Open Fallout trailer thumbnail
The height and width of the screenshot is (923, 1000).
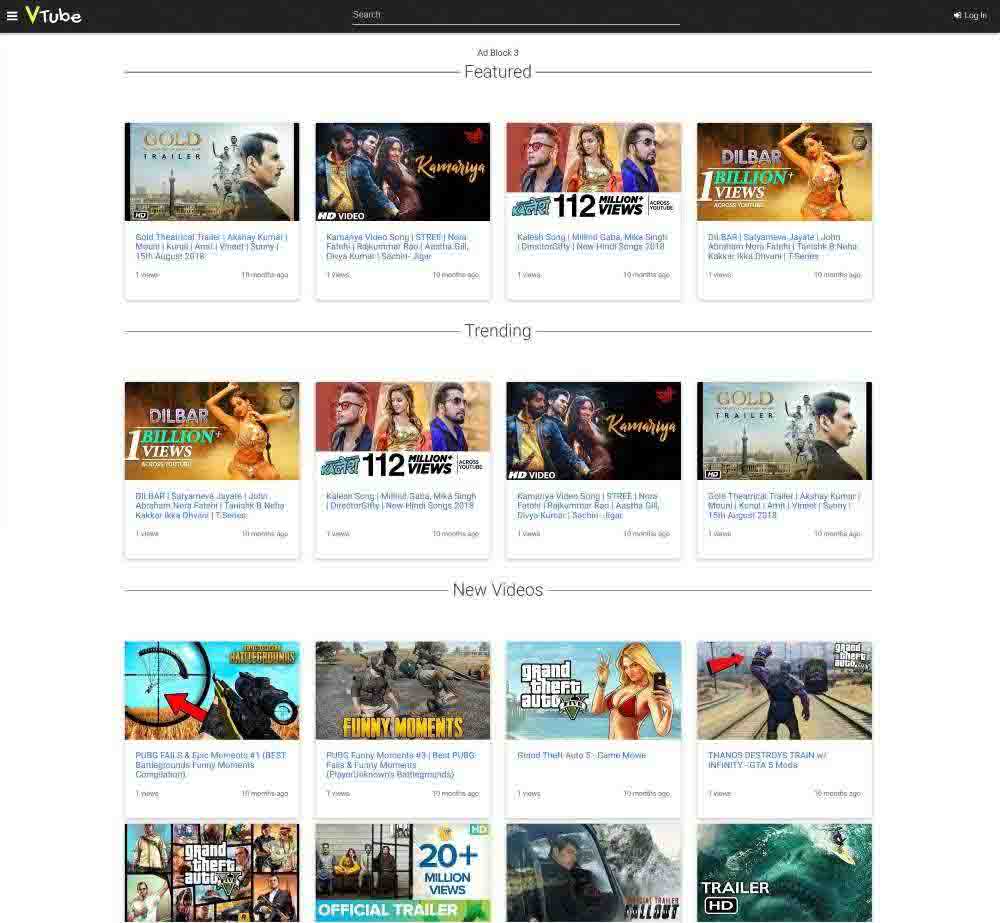[x=593, y=873]
